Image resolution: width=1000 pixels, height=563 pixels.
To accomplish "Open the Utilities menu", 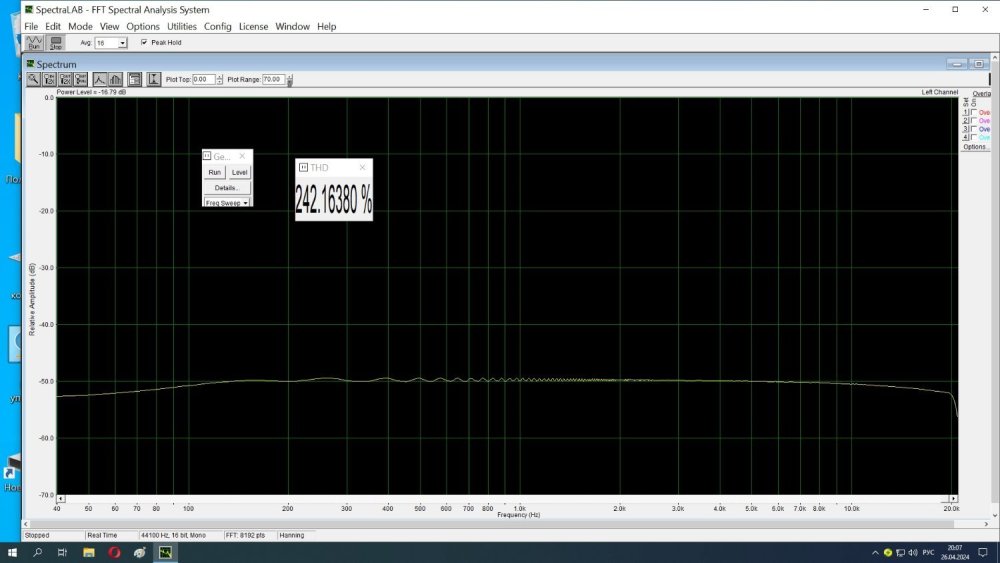I will [x=181, y=26].
